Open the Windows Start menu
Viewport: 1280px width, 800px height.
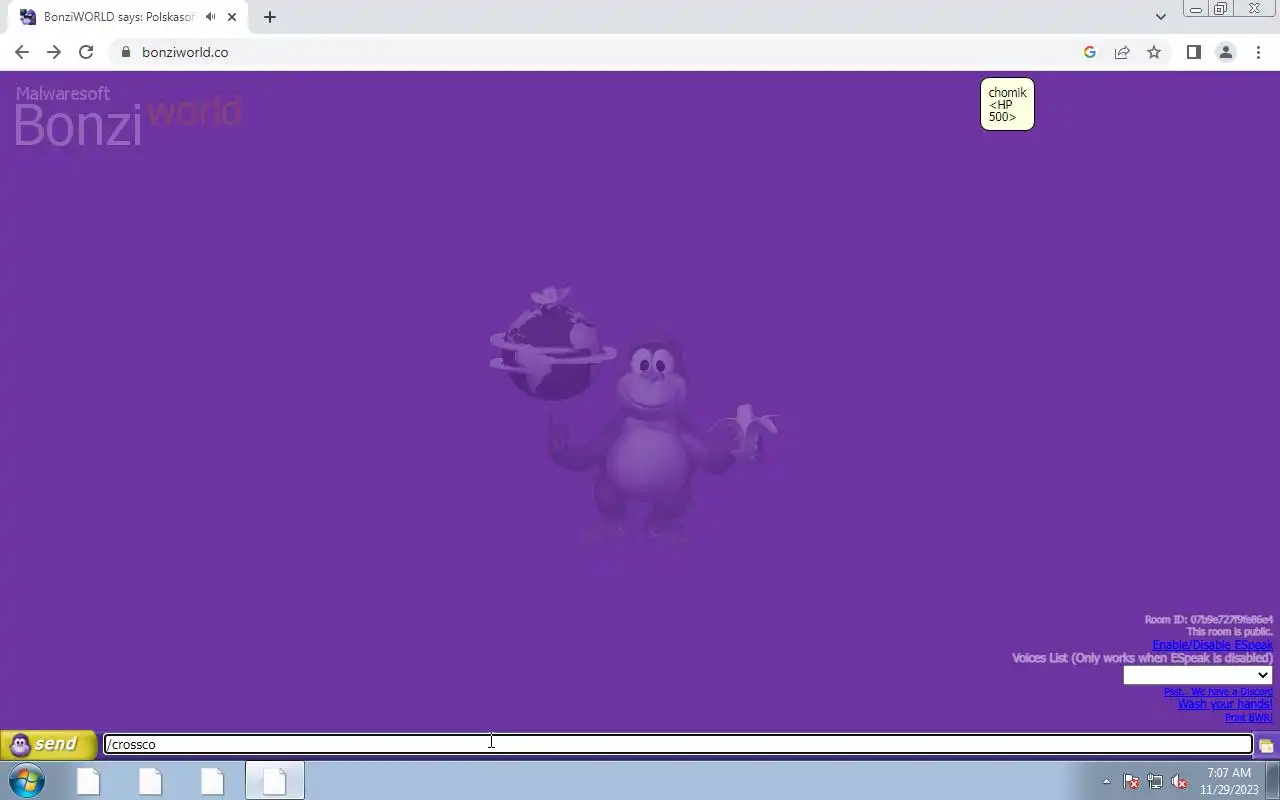point(27,780)
